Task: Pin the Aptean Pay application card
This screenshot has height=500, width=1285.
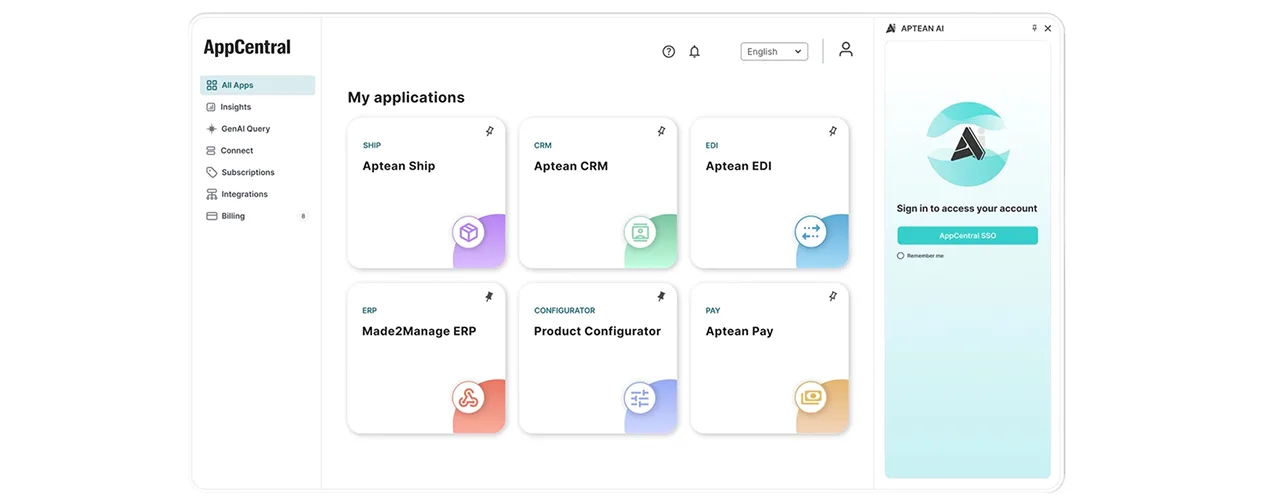Action: tap(833, 297)
